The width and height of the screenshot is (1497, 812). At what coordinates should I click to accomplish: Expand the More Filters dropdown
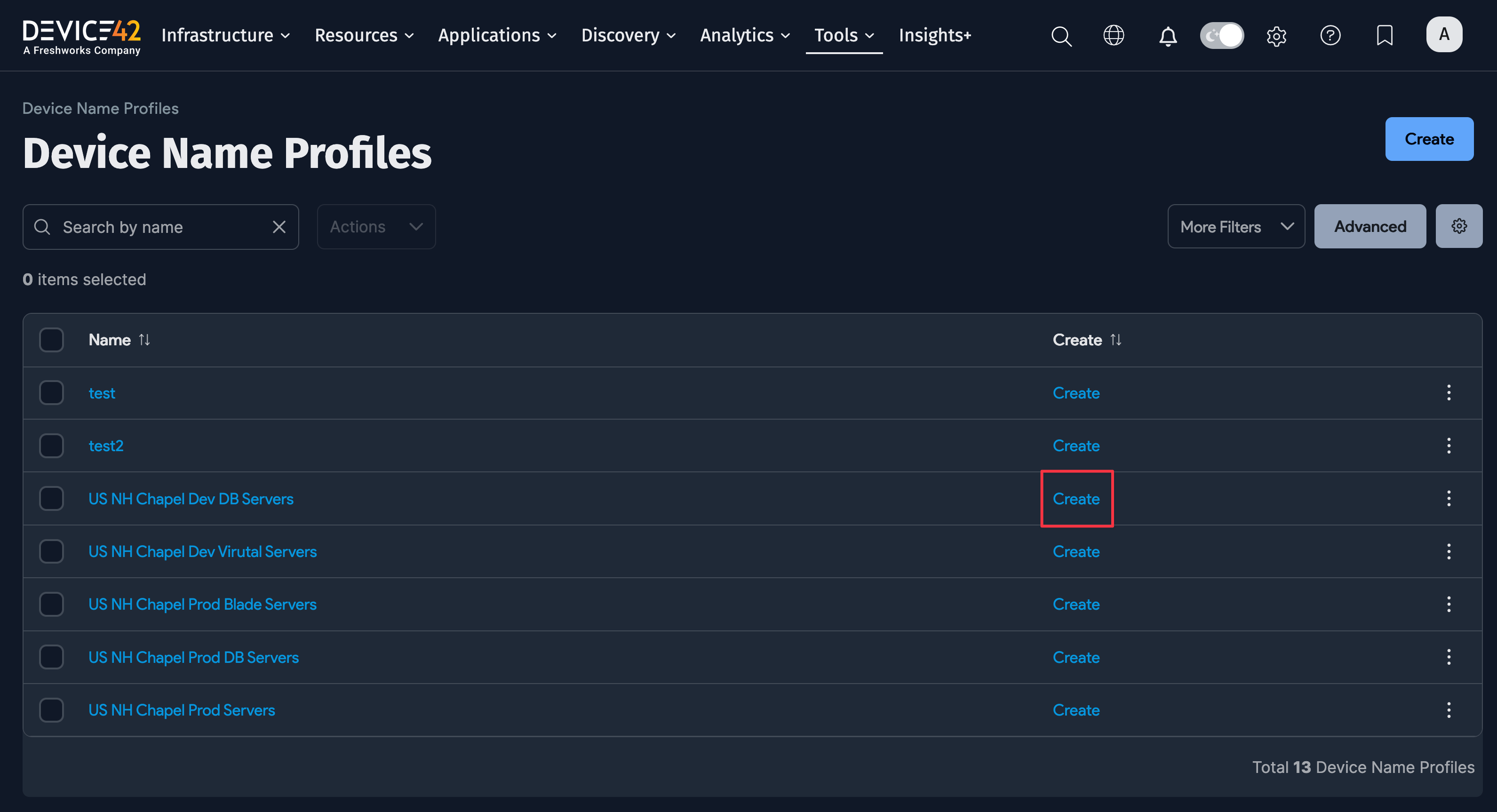click(x=1236, y=226)
